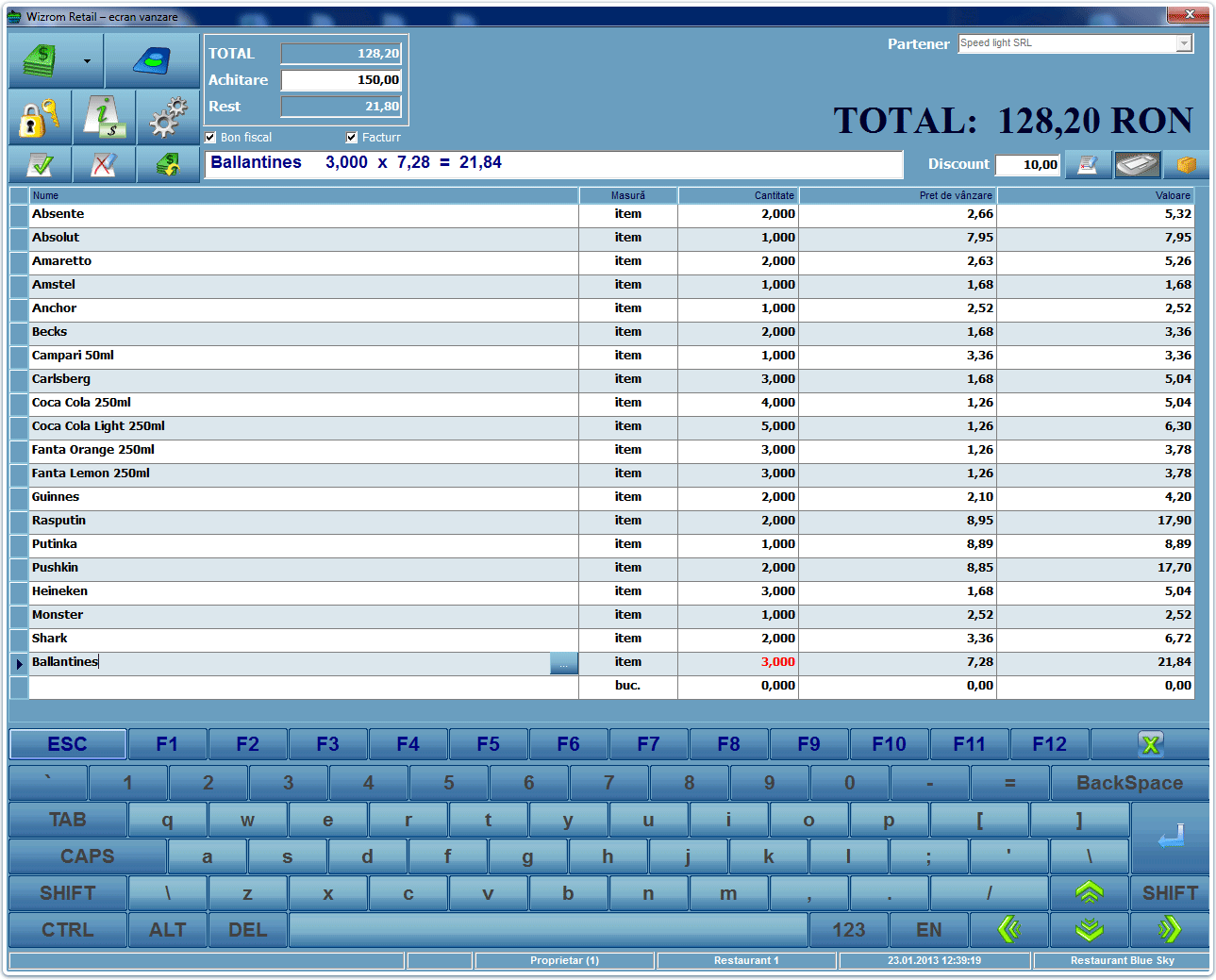
Task: Open the price info tag icon
Action: pyautogui.click(x=104, y=118)
